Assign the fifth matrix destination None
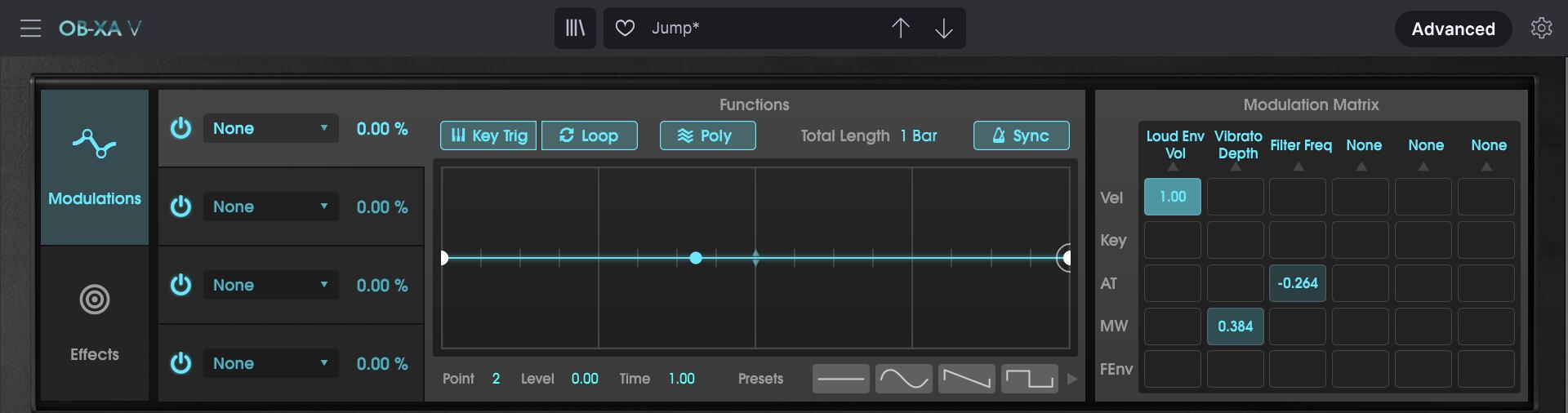1568x413 pixels. [x=1426, y=145]
